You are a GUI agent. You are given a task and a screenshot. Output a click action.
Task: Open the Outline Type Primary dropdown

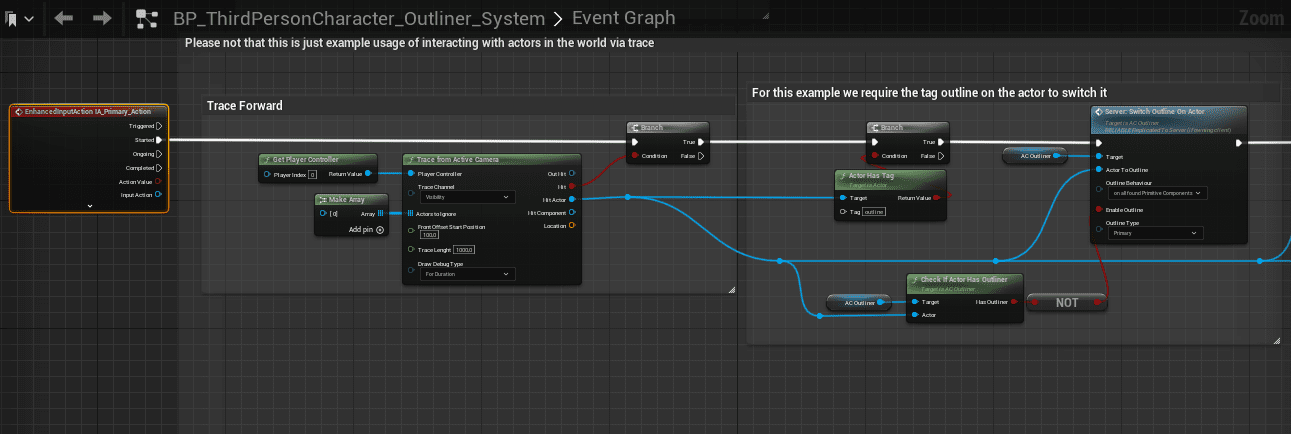(x=1155, y=233)
